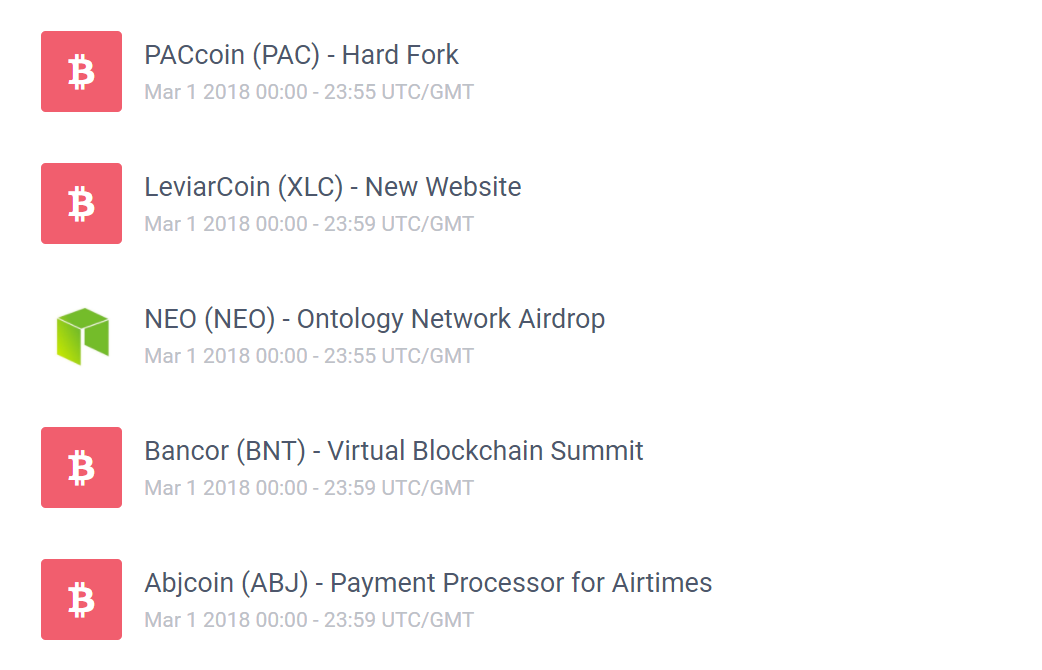Click the "(BNT)" ticker symbol text
The width and height of the screenshot is (1042, 670).
(270, 451)
